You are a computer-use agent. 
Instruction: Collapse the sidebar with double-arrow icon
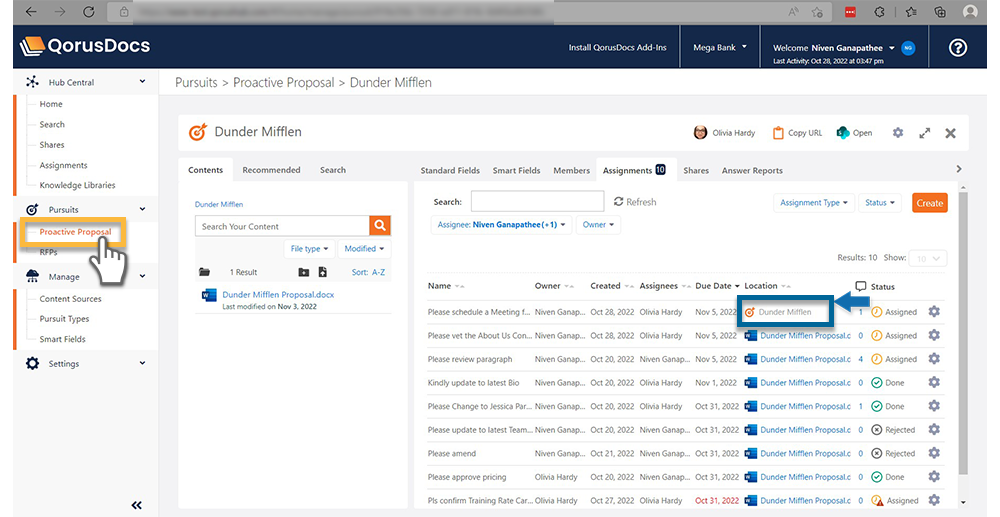pos(137,505)
